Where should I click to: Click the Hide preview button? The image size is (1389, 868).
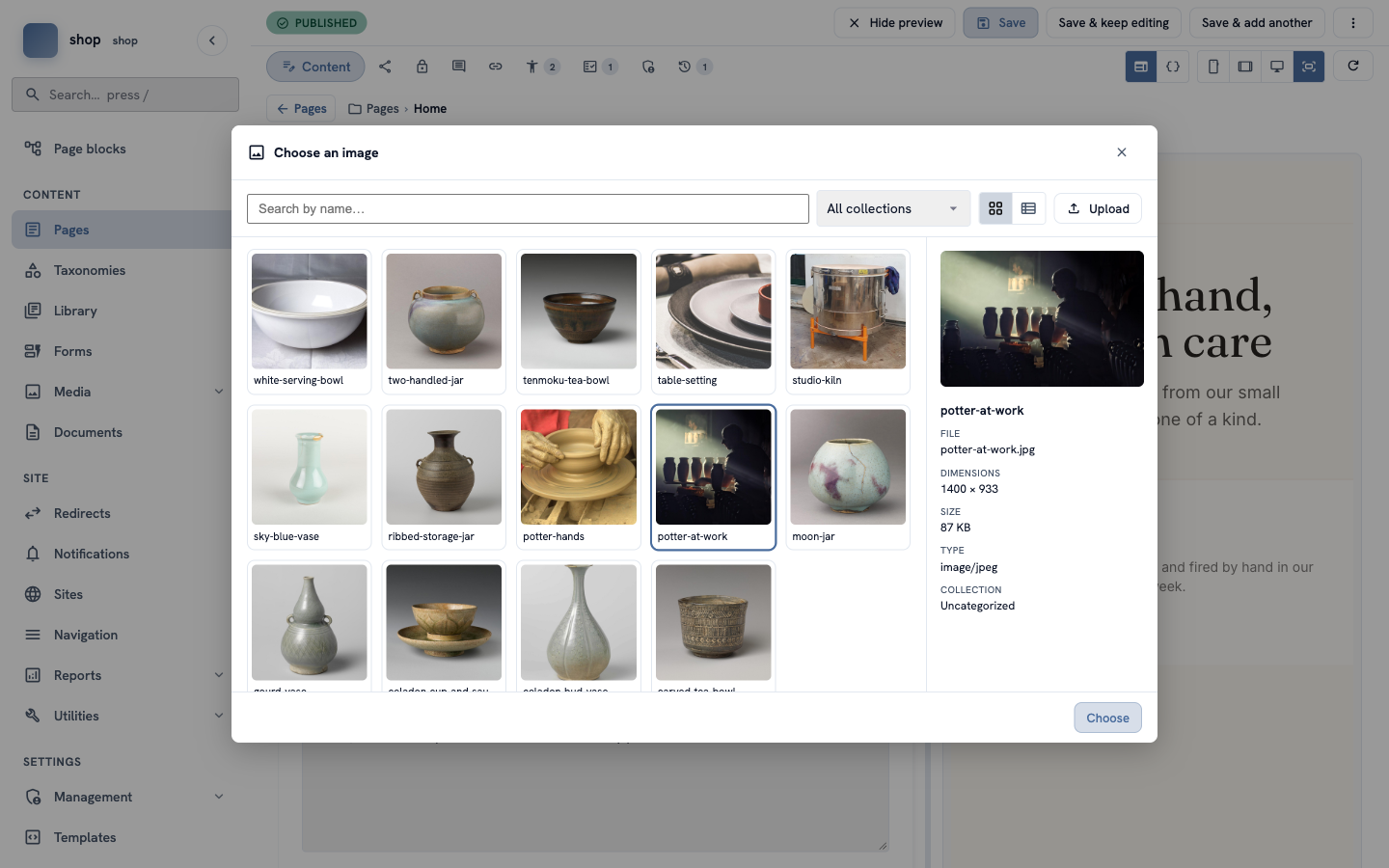894,23
